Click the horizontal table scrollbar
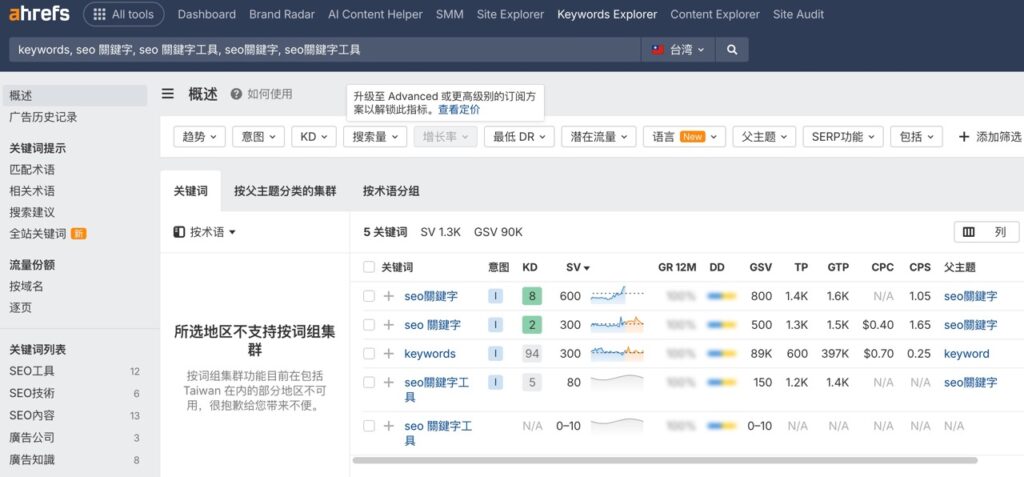1024x477 pixels. (x=665, y=460)
